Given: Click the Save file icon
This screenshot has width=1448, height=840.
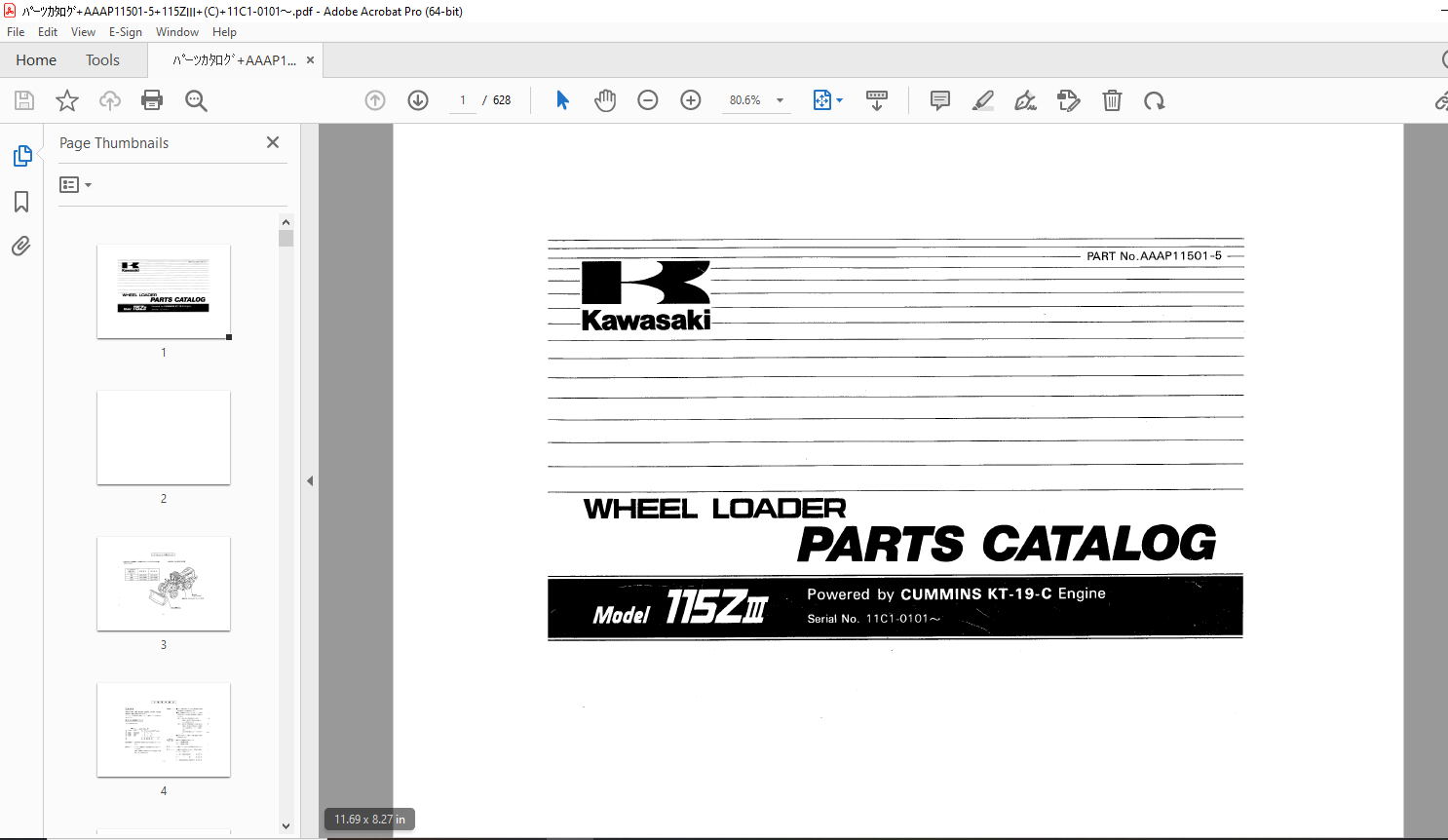Looking at the screenshot, I should [x=24, y=100].
